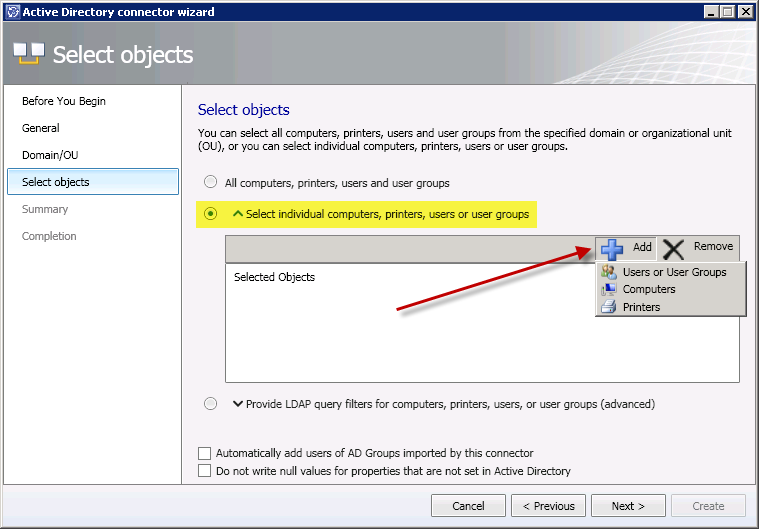Expand the Provide LDAP query filters chevron
The width and height of the screenshot is (759, 529).
[x=238, y=404]
